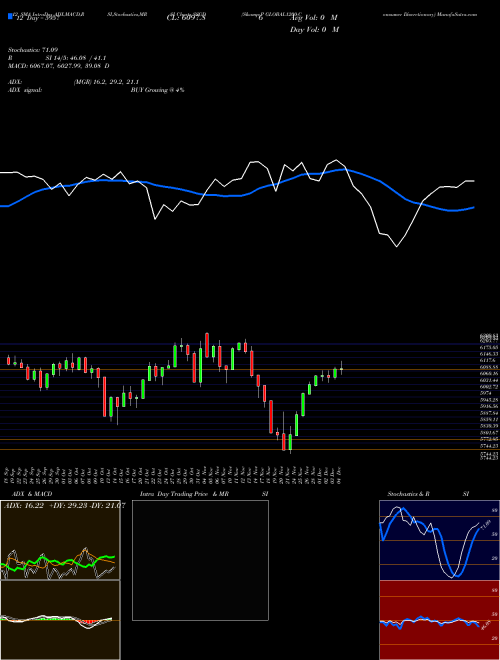Image resolution: width=500 pixels, height=660 pixels.
Task: Click the 'ADX signal:' label
Action: [24, 90]
